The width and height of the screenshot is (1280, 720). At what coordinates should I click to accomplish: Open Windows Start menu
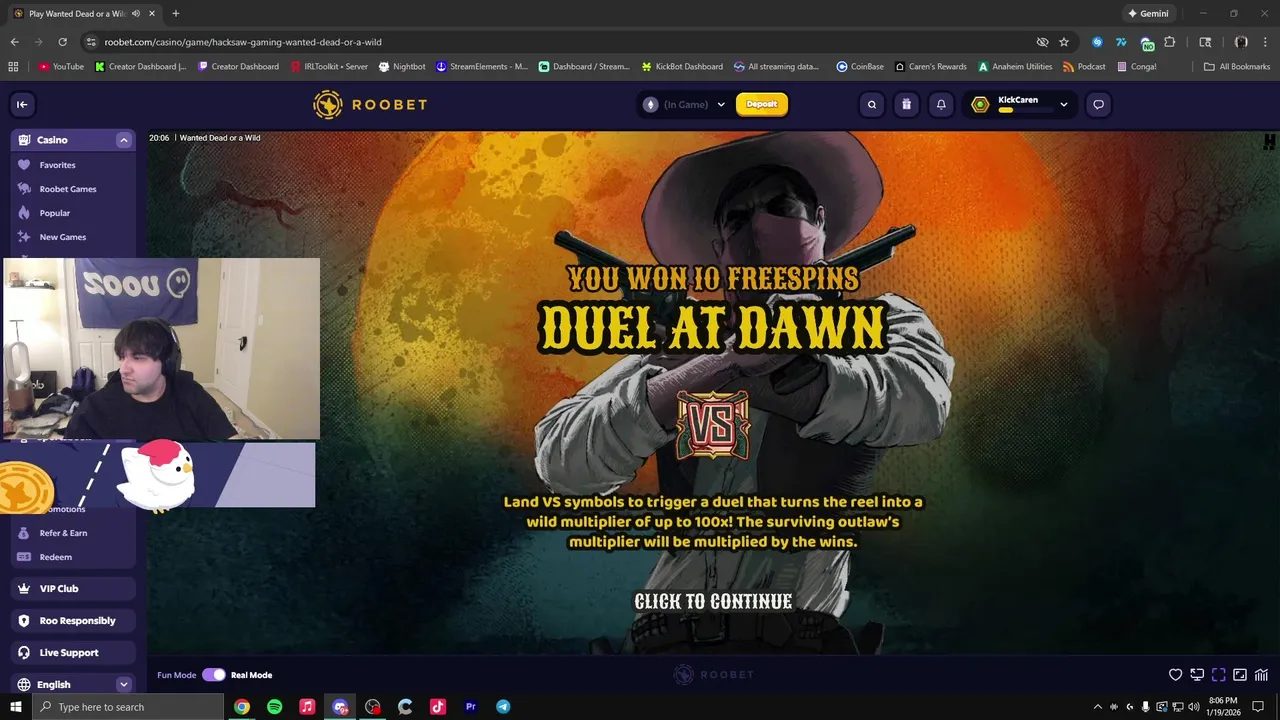(x=16, y=707)
